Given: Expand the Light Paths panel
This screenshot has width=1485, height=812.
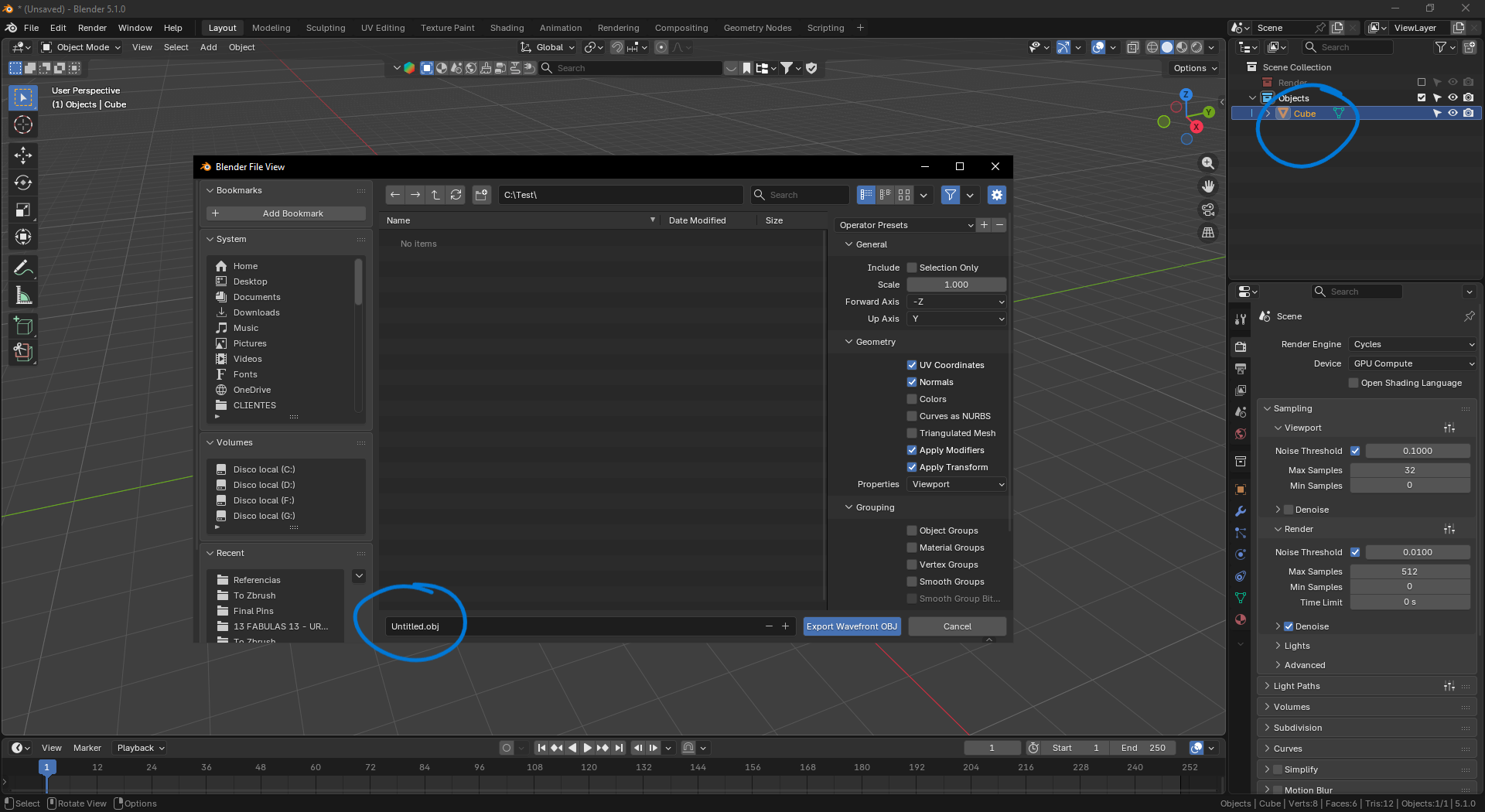Looking at the screenshot, I should (x=1296, y=686).
